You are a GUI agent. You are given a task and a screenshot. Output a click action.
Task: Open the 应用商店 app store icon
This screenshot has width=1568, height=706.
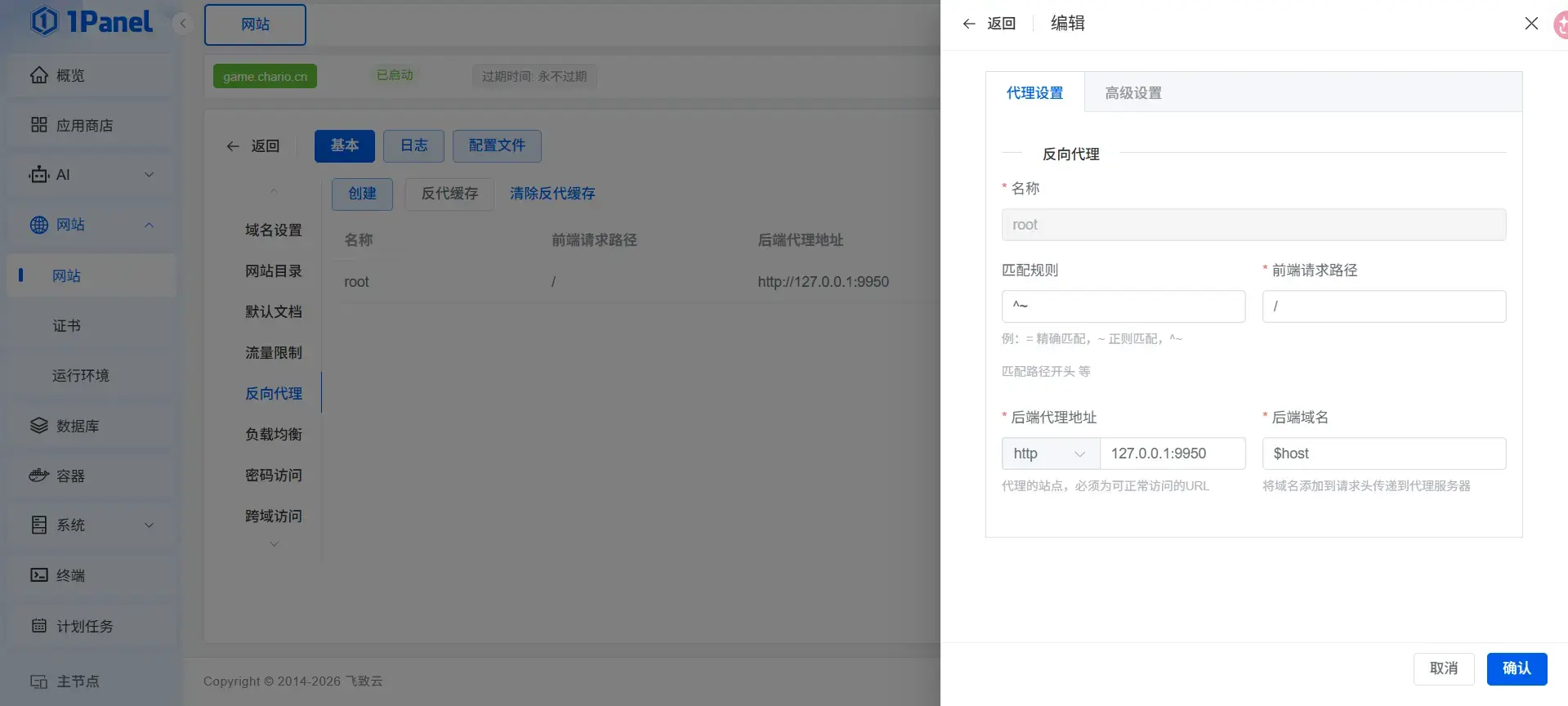[39, 125]
